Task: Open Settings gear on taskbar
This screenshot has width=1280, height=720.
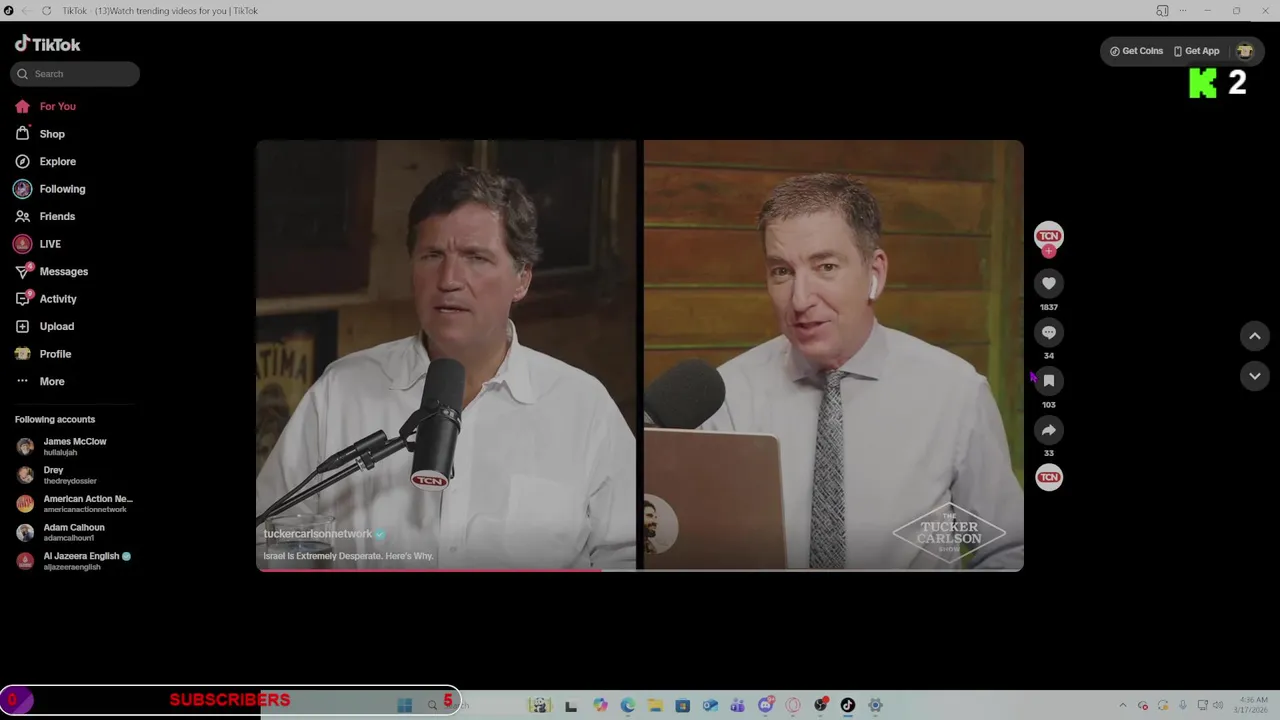Action: (875, 705)
